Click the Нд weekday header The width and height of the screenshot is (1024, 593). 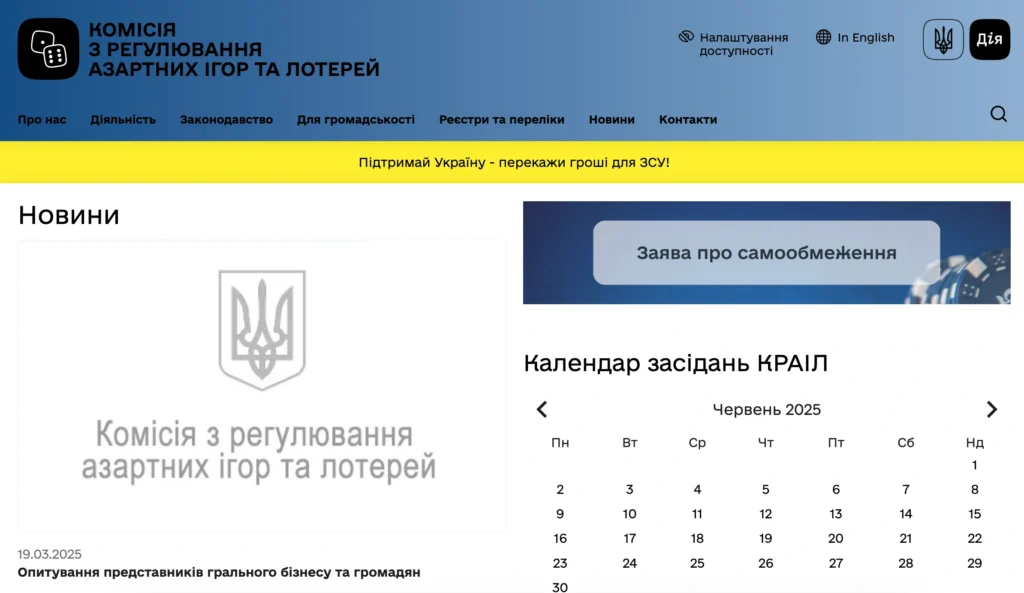[974, 443]
